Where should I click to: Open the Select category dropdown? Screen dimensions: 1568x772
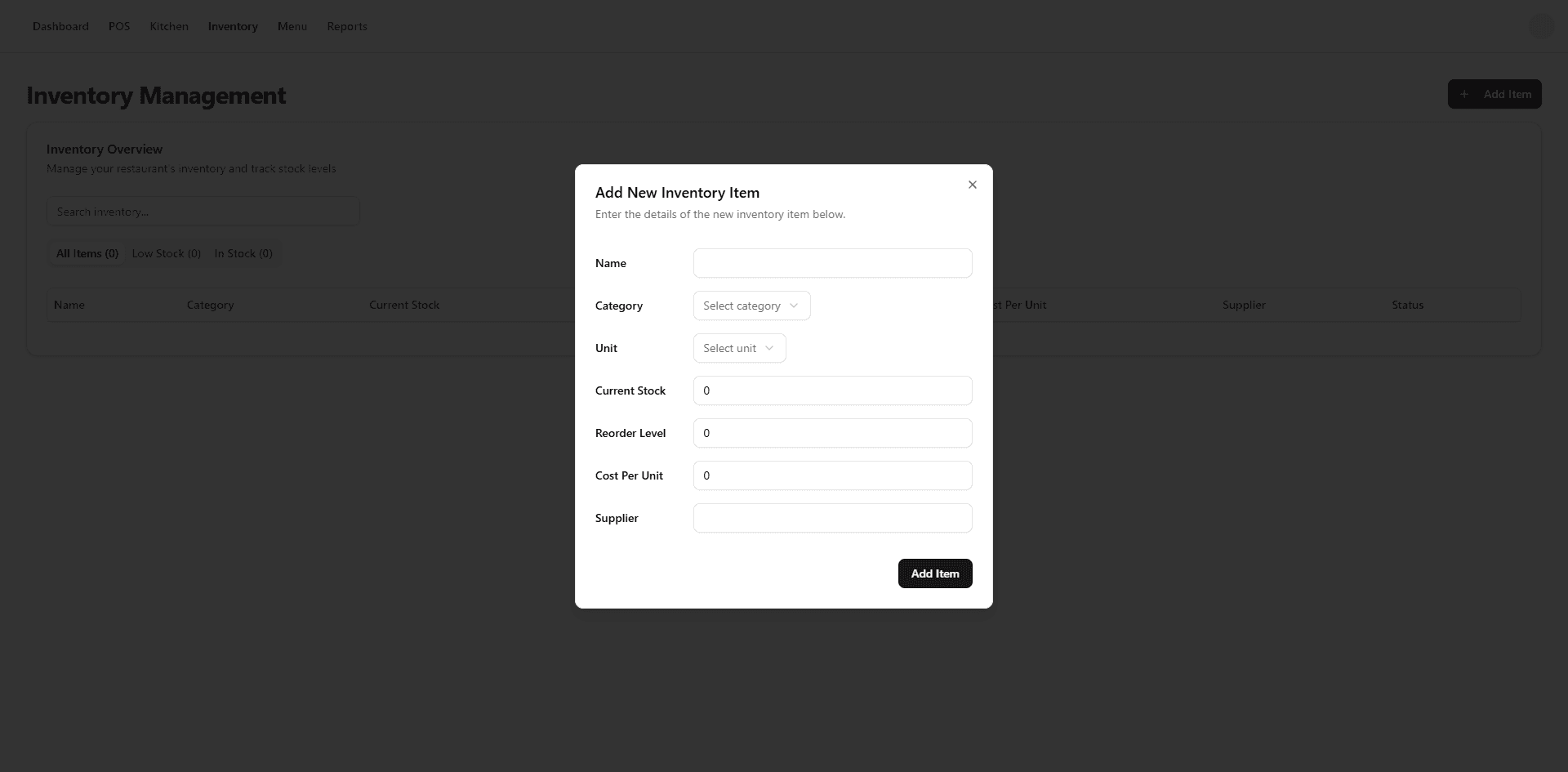pyautogui.click(x=751, y=306)
